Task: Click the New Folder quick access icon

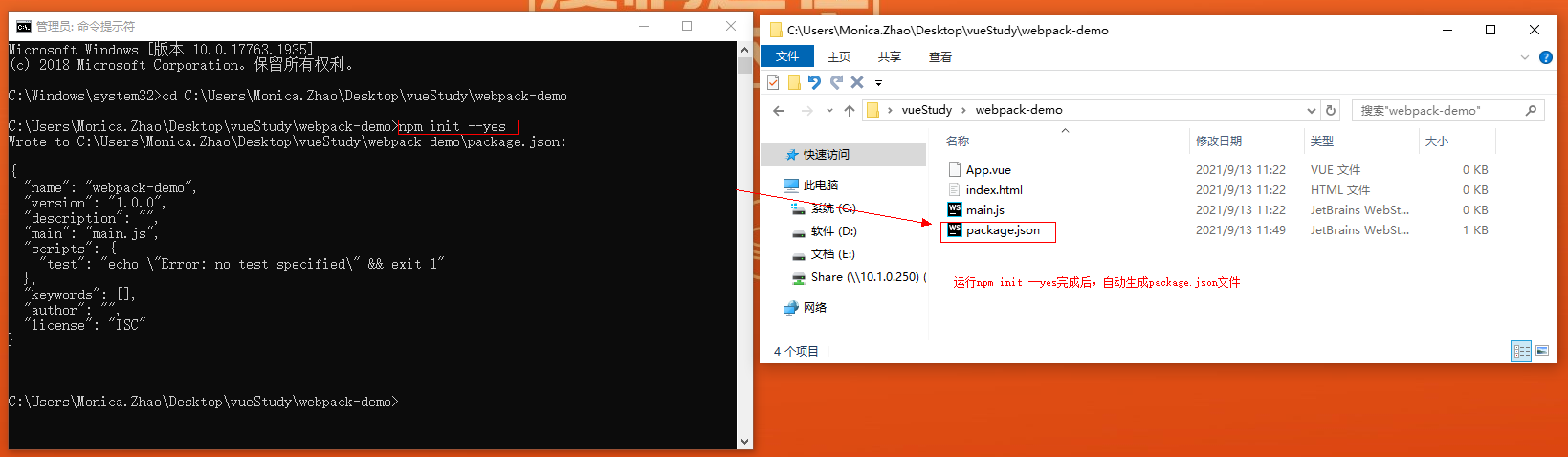Action: [794, 82]
